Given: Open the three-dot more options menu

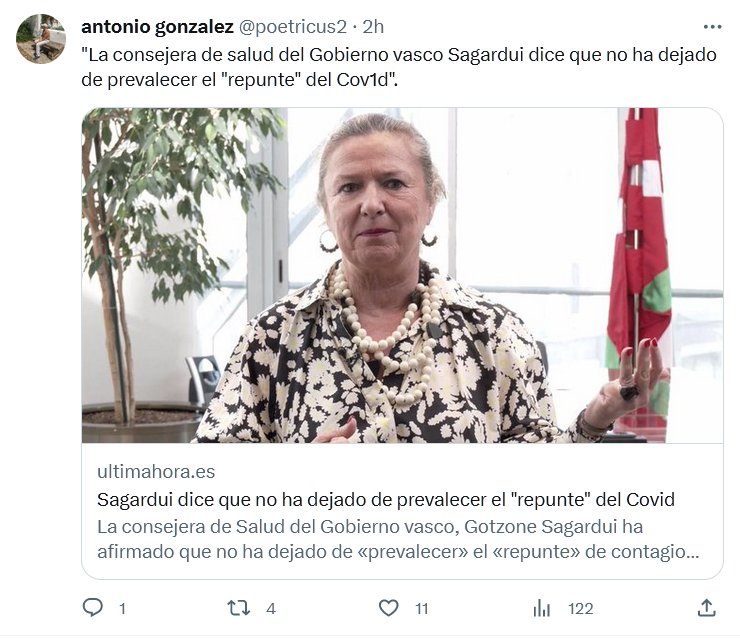Looking at the screenshot, I should [x=712, y=27].
